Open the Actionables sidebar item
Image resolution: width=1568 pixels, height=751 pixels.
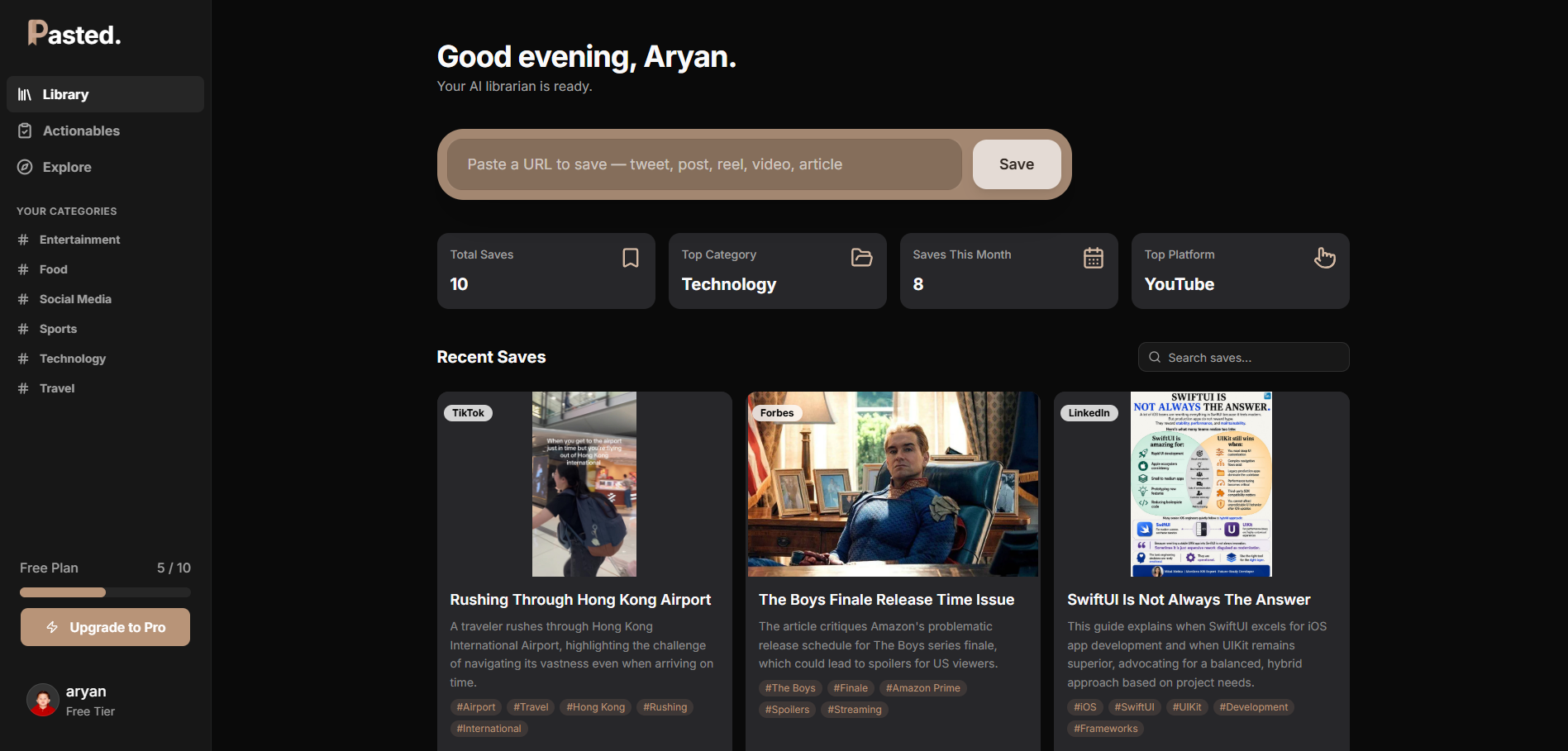(x=105, y=131)
